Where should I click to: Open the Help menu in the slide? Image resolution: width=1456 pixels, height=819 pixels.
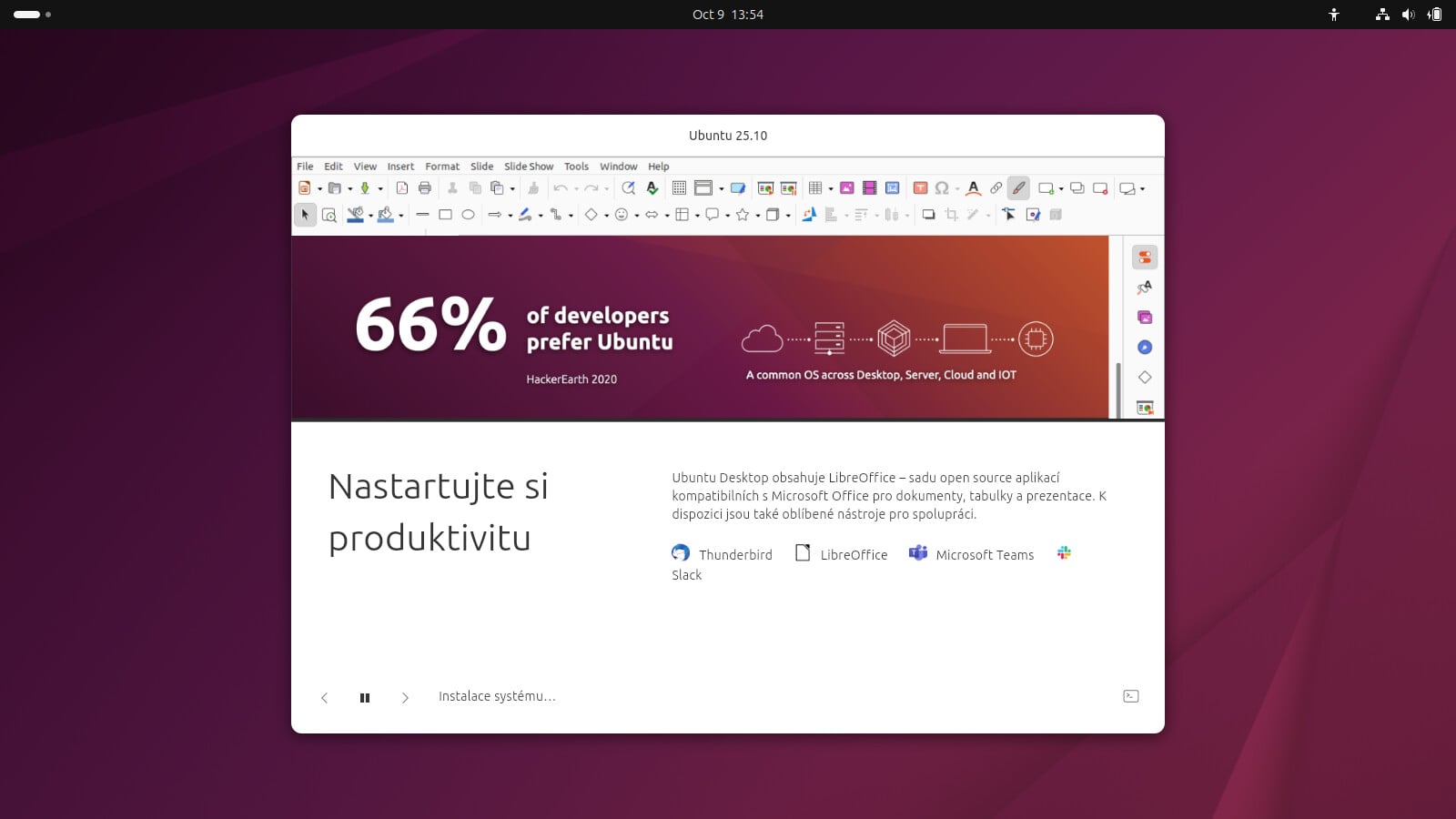(x=658, y=167)
